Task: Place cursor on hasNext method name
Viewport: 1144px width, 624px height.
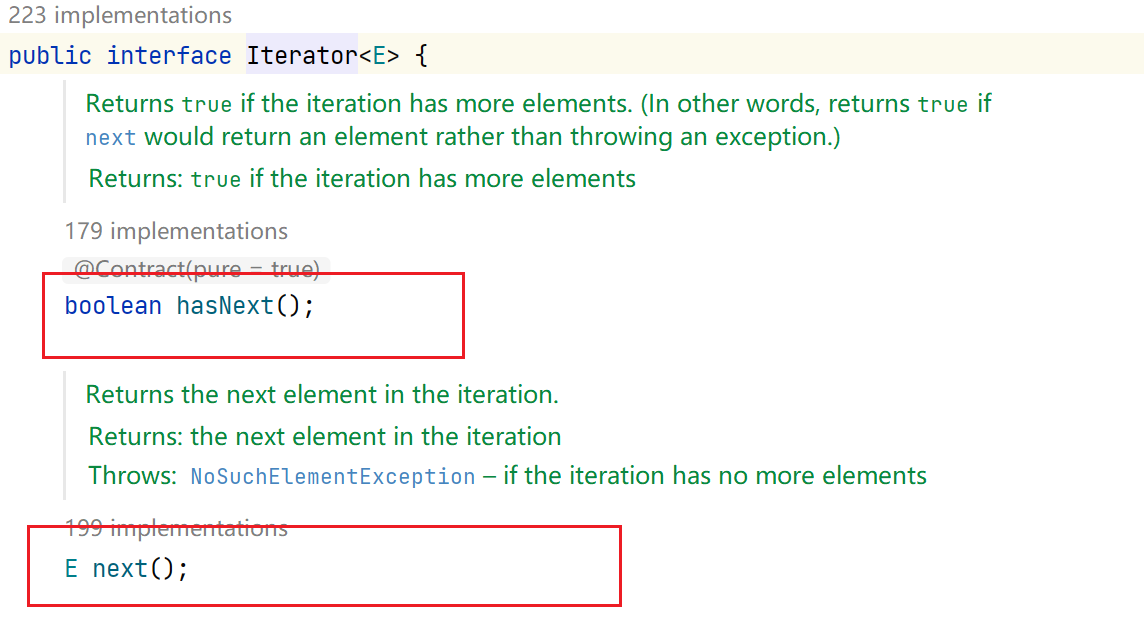Action: coord(225,306)
